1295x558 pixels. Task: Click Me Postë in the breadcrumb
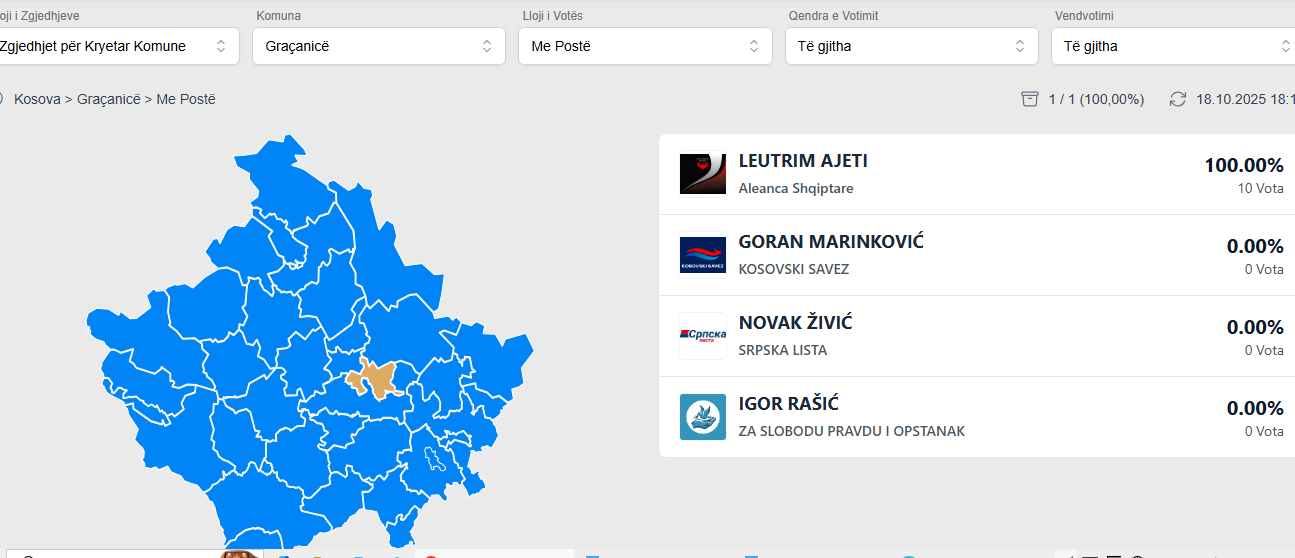186,99
